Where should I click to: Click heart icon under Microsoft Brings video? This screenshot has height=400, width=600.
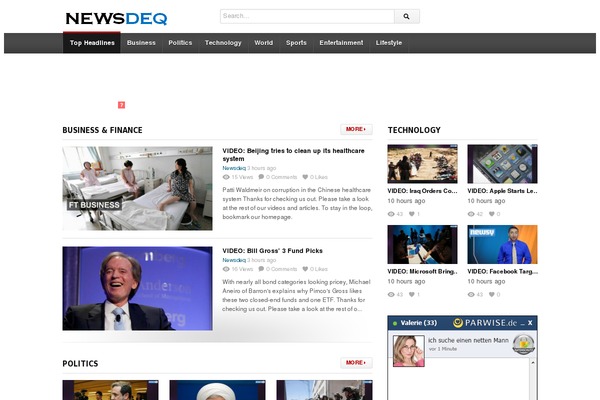click(x=412, y=294)
